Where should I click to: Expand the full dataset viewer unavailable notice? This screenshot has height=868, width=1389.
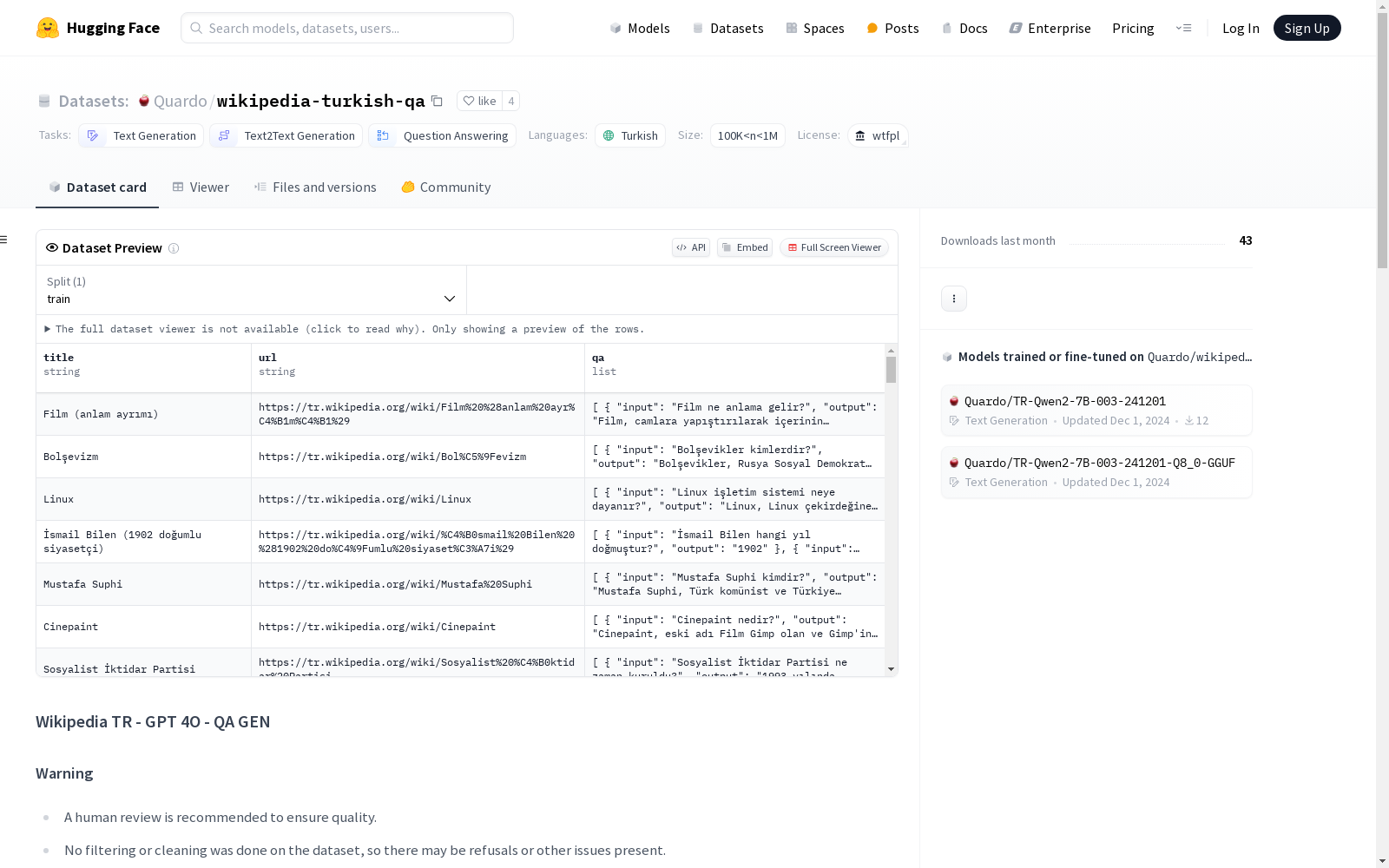point(345,329)
